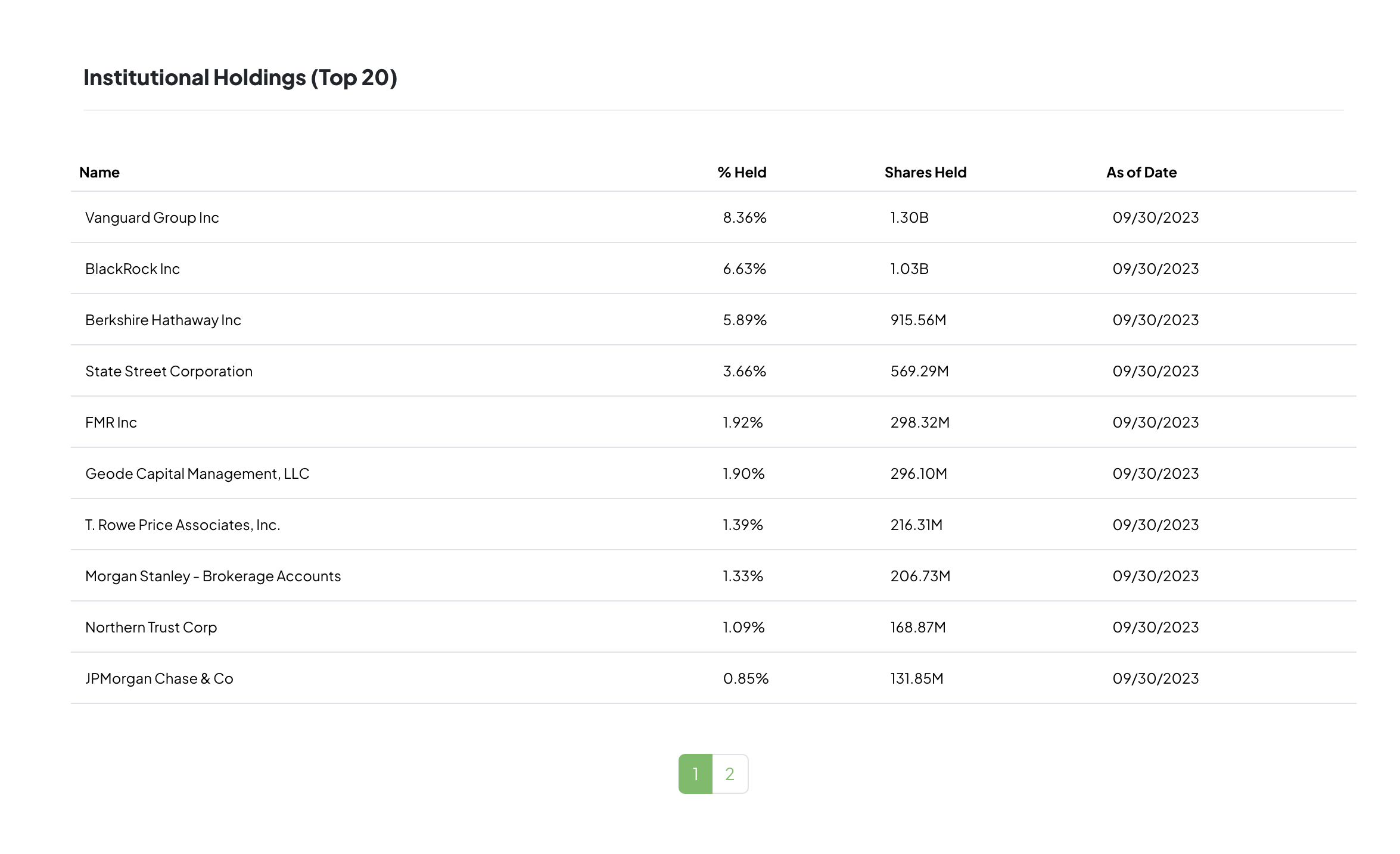
Task: Click the 1.92% held value
Action: tap(743, 422)
